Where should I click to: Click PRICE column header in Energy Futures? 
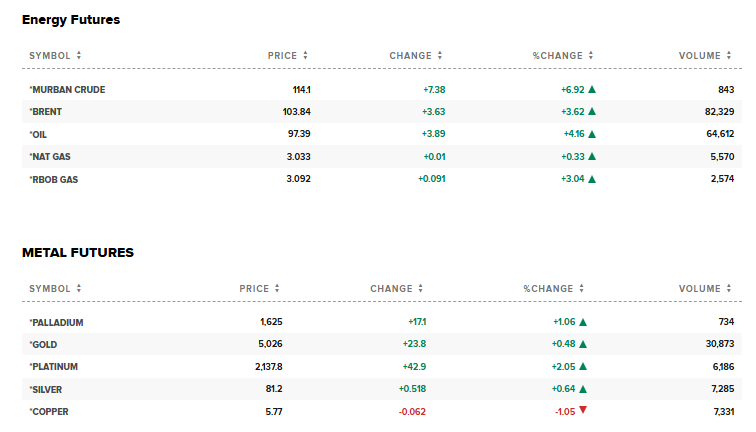(x=283, y=55)
